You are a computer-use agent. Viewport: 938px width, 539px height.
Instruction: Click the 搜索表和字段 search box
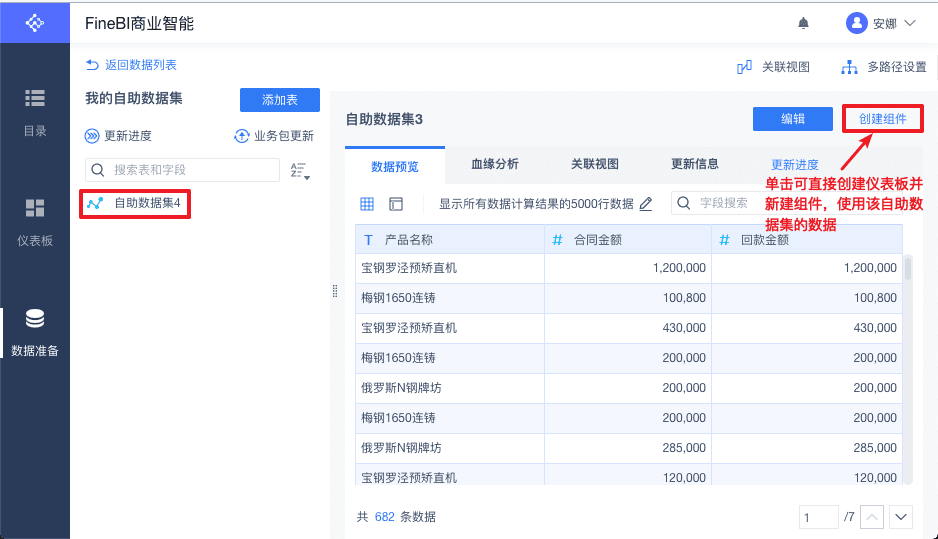pos(190,170)
